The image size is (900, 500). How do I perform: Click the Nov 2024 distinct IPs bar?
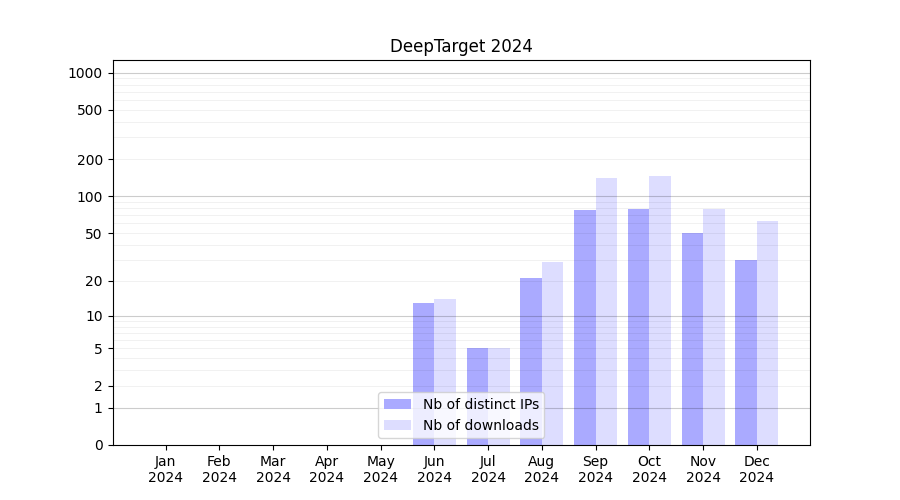pyautogui.click(x=692, y=338)
